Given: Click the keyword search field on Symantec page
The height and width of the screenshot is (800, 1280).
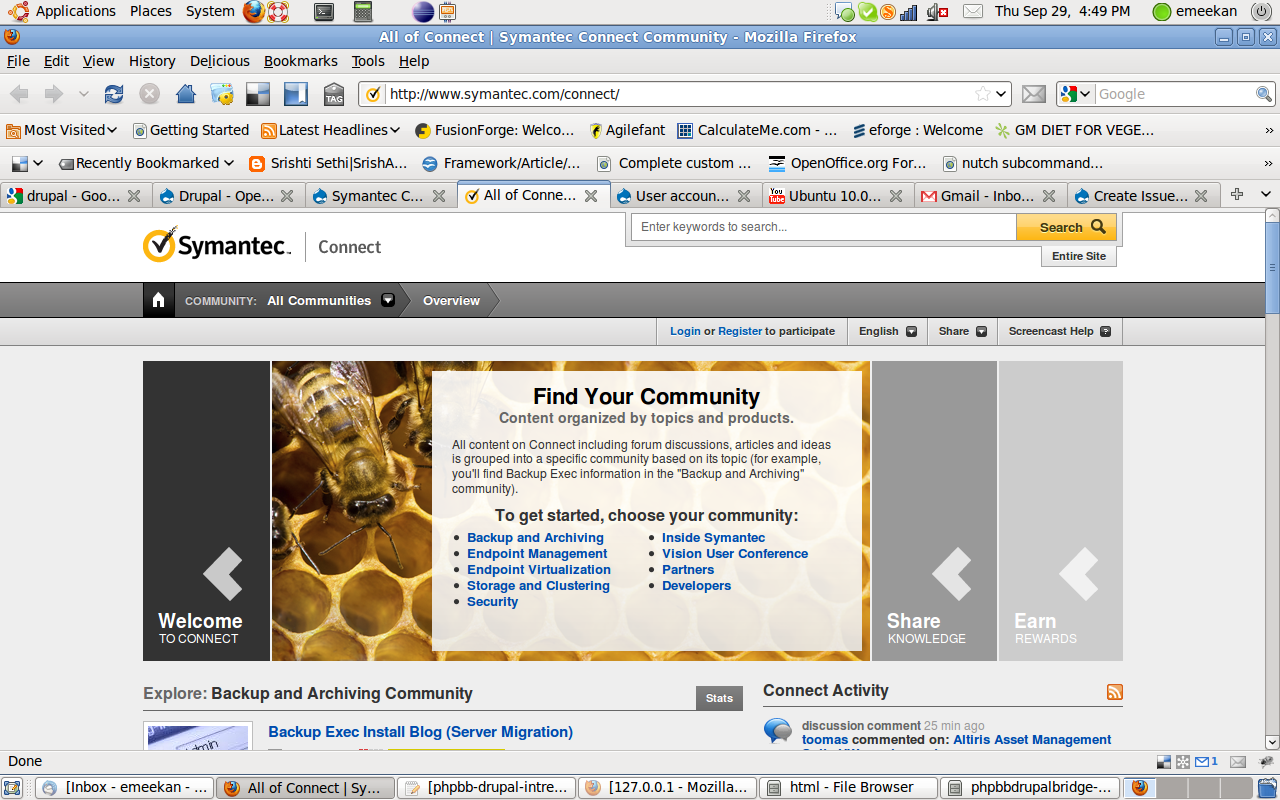Looking at the screenshot, I should pyautogui.click(x=824, y=227).
